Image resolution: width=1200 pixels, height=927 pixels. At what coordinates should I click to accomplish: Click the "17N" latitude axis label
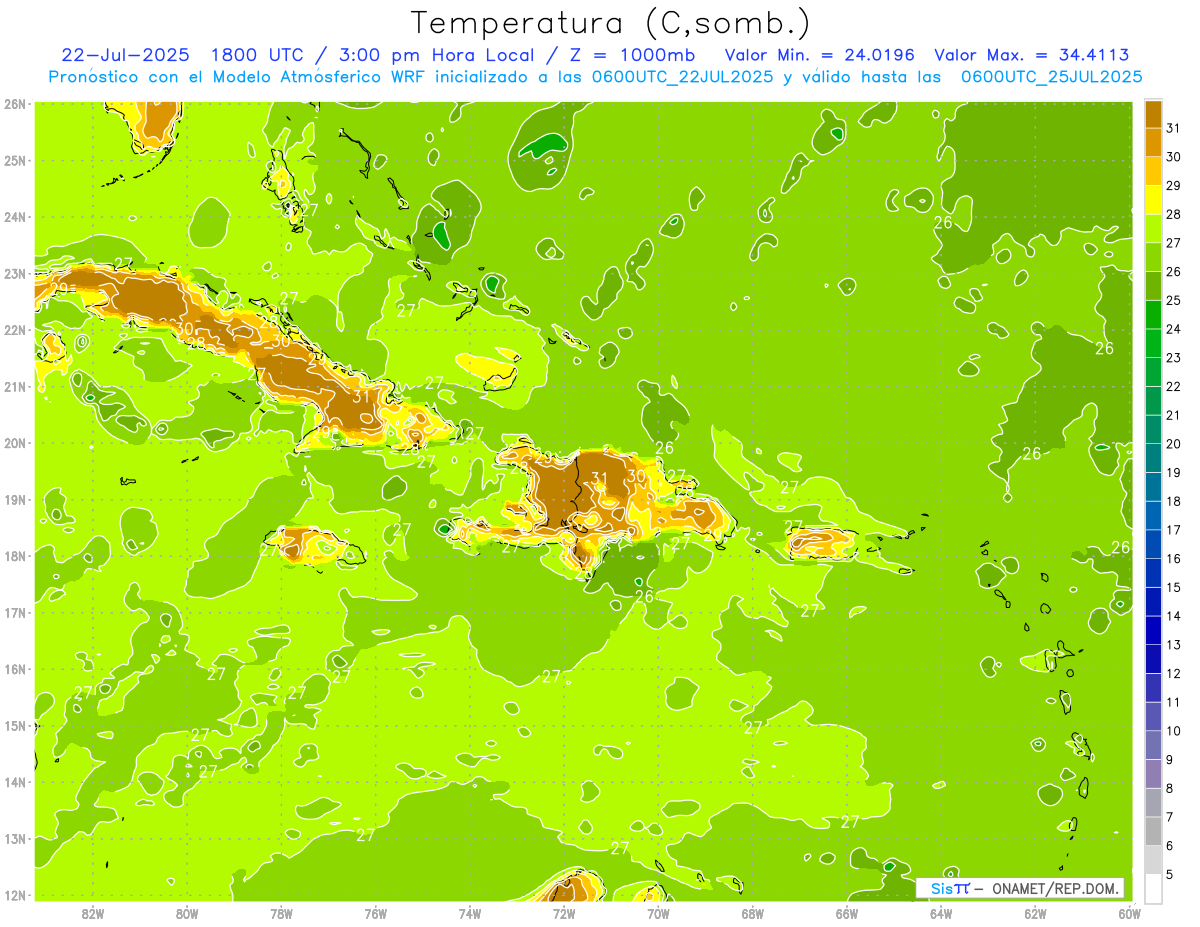[14, 612]
